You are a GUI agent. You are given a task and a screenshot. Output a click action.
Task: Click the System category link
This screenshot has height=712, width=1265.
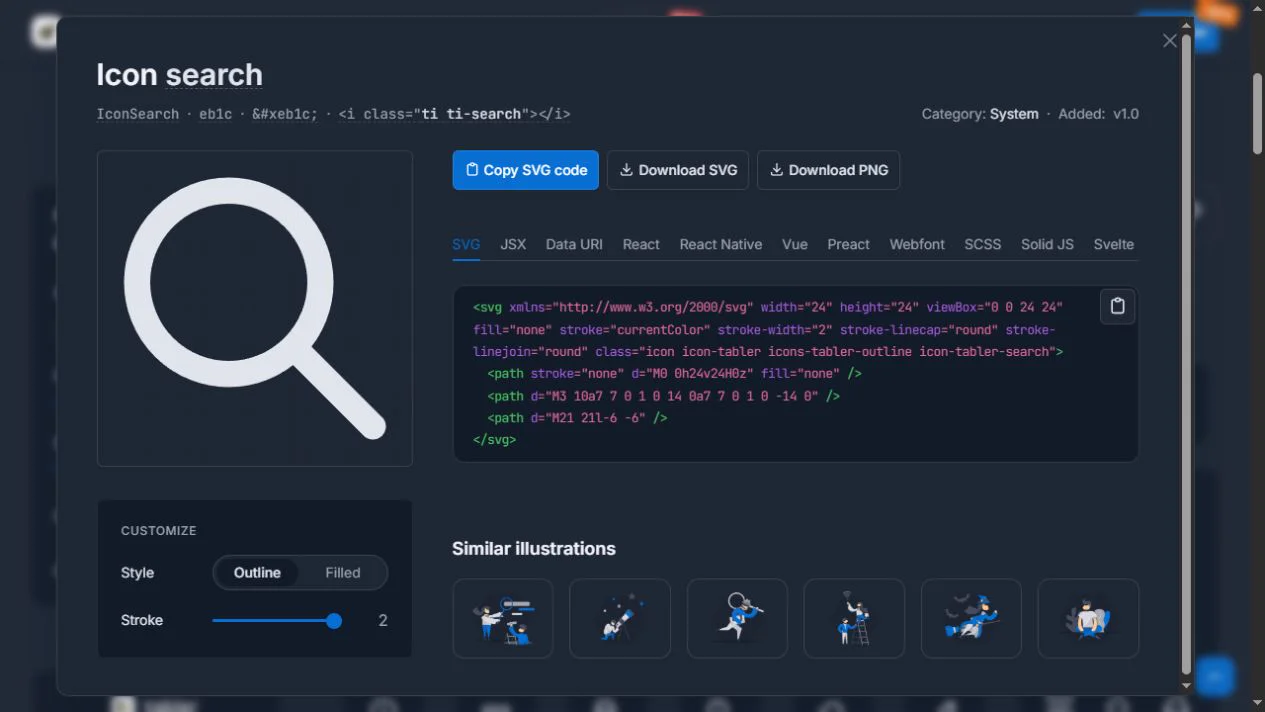pos(1014,114)
